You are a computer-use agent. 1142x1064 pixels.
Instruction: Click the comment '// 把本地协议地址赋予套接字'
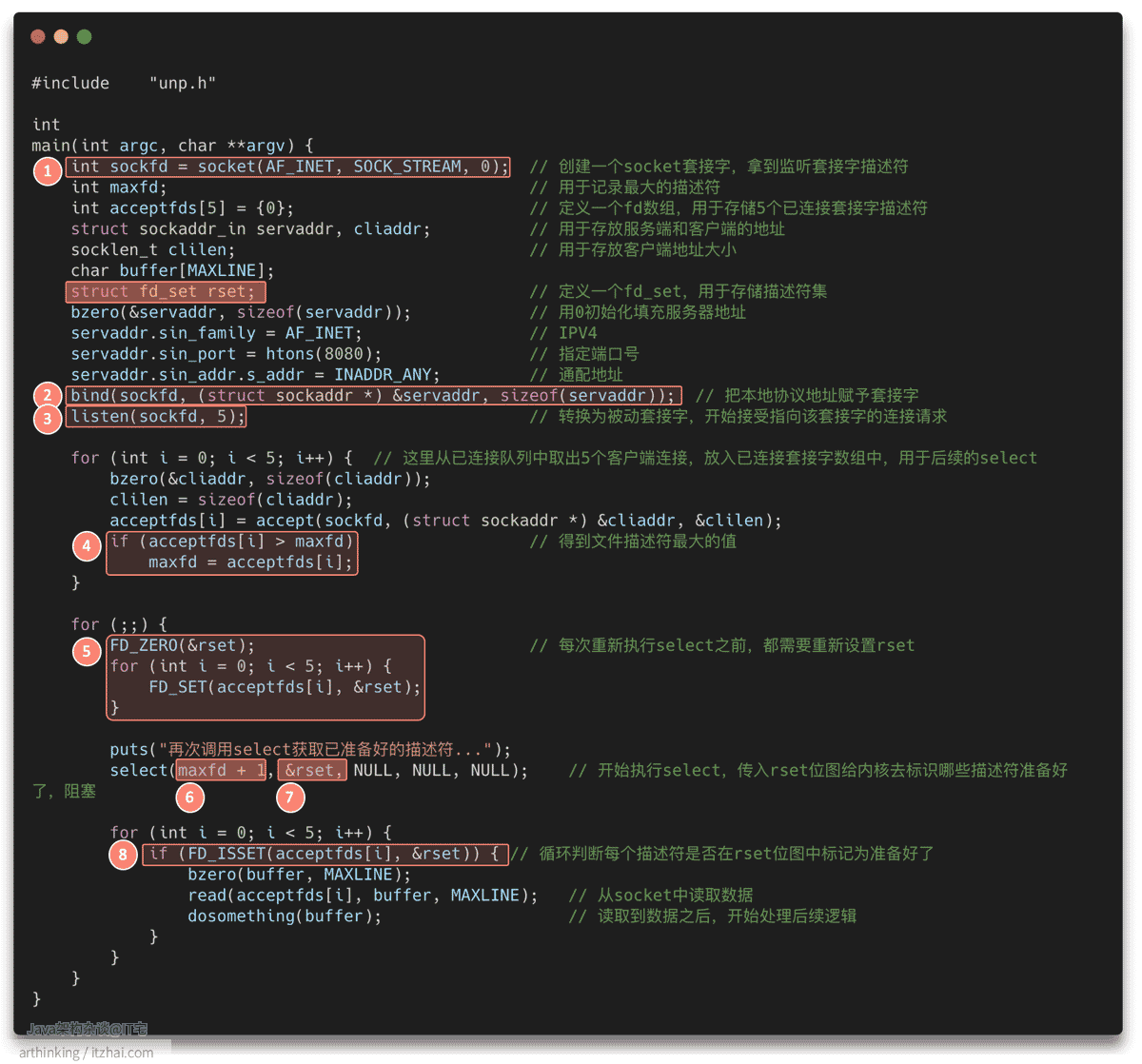807,396
